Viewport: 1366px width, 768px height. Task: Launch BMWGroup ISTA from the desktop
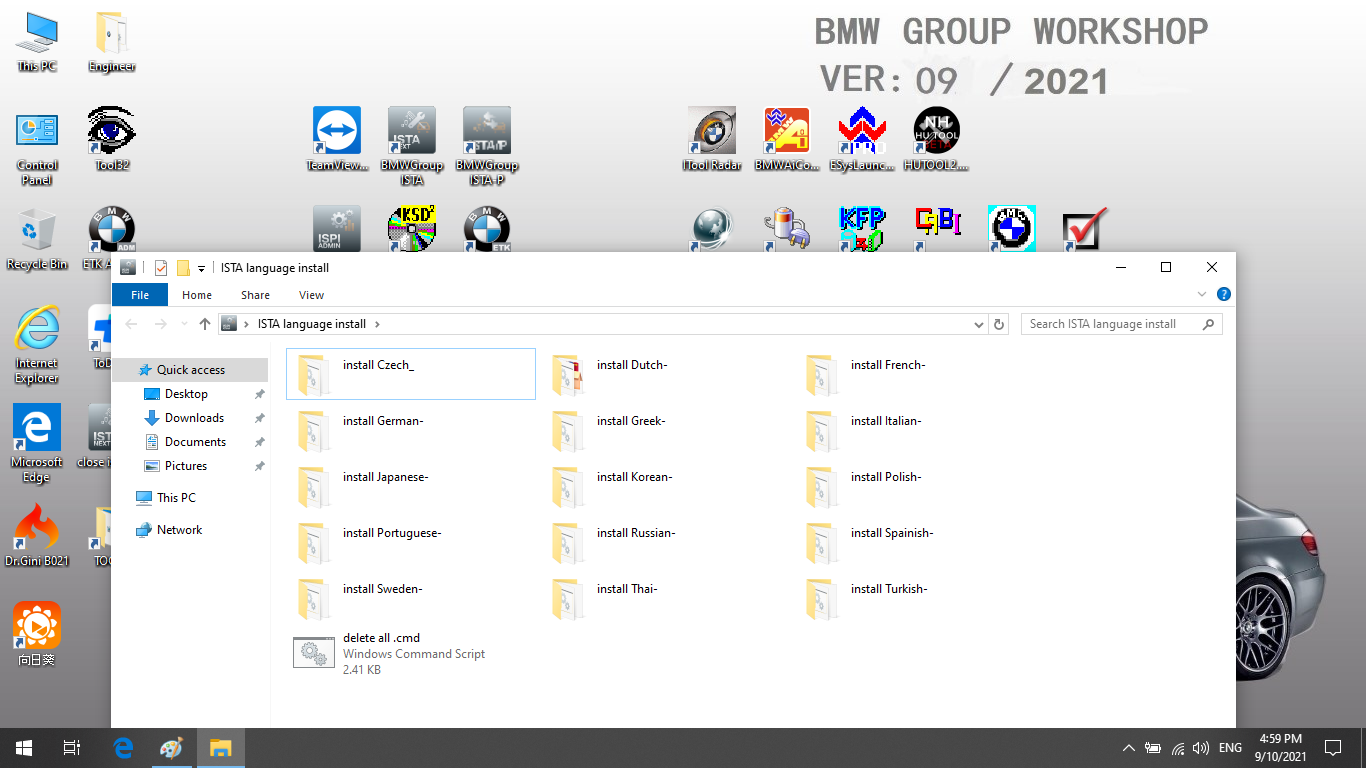pos(412,146)
